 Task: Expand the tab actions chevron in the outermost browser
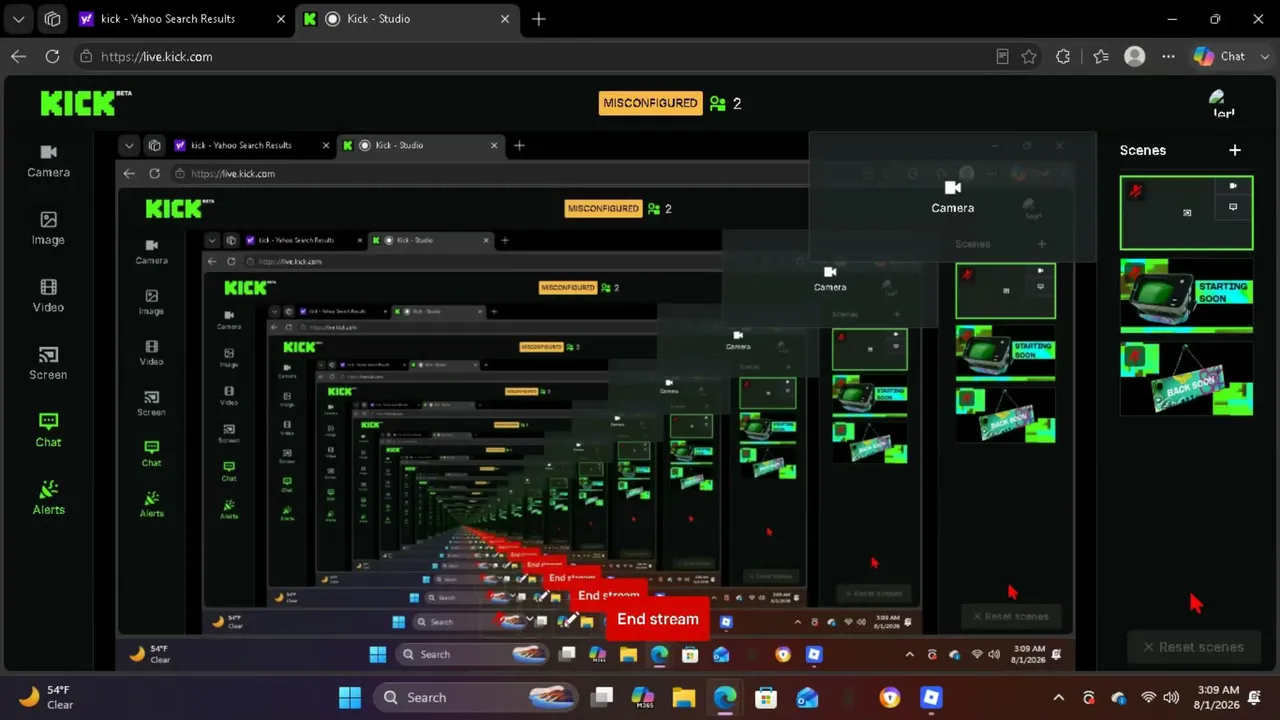pos(18,19)
